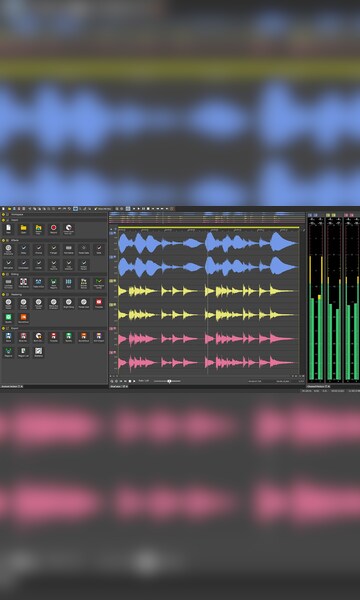This screenshot has height=600, width=360.
Task: Select the CD disc icon in Import section
Action: (68, 229)
